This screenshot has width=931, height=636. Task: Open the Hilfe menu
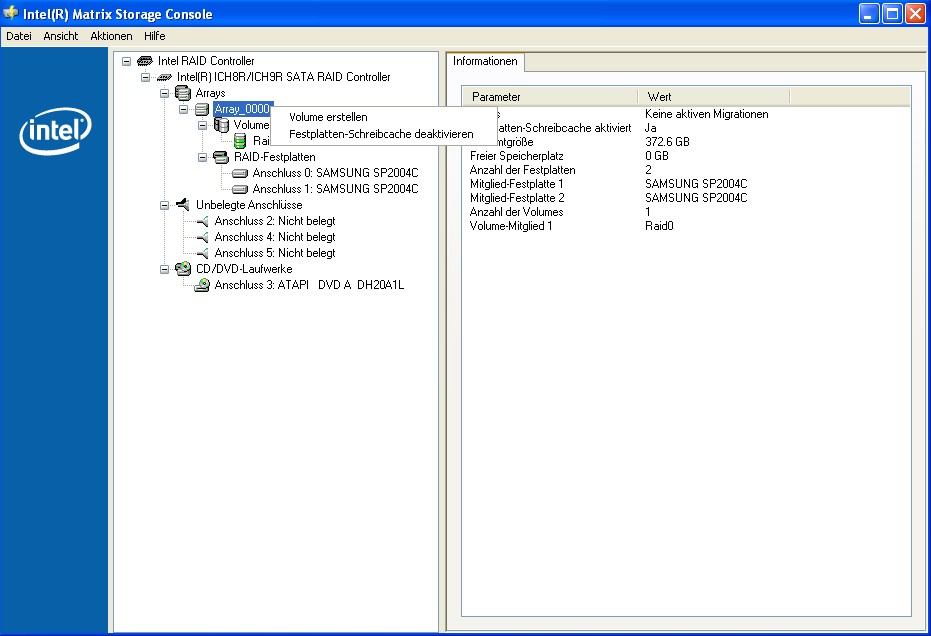(154, 36)
